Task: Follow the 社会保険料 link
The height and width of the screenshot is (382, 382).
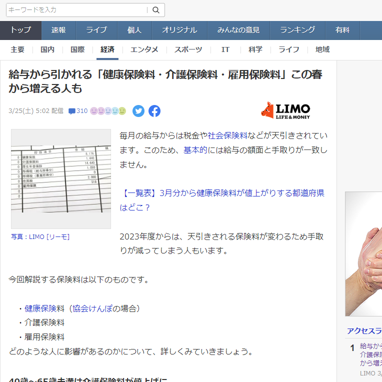Action: [228, 136]
